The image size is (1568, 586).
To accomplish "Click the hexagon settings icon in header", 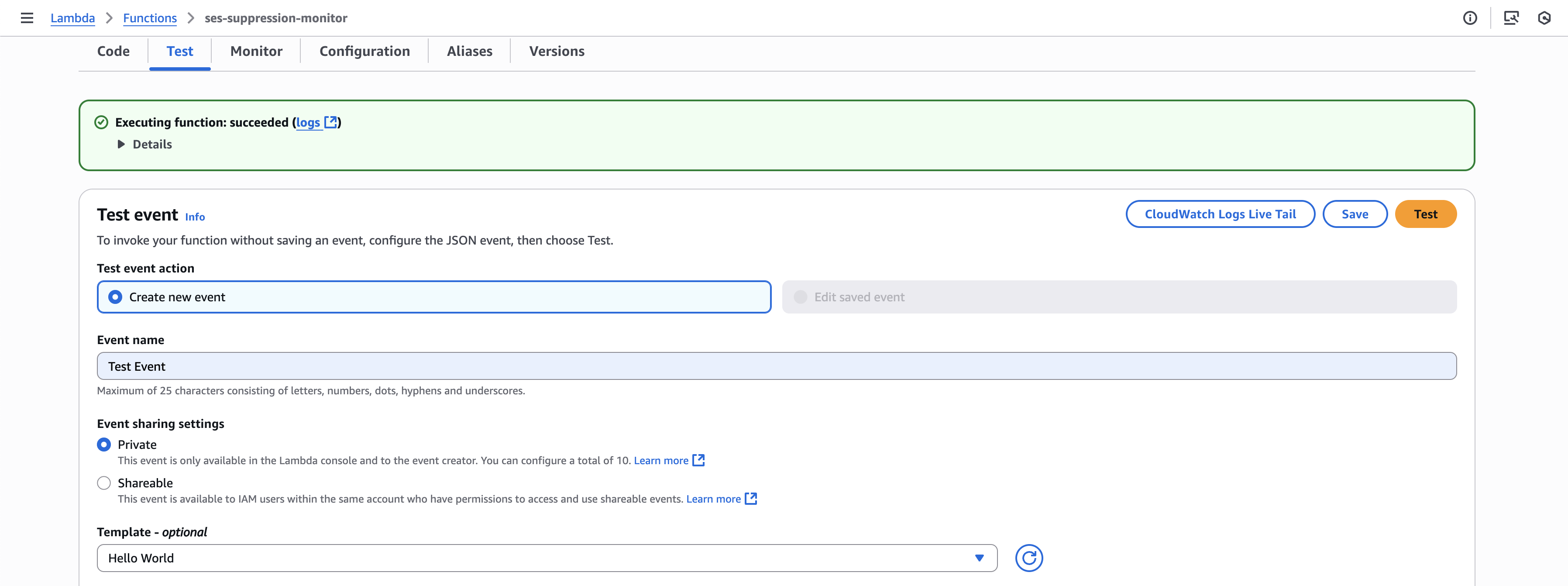I will click(1544, 17).
